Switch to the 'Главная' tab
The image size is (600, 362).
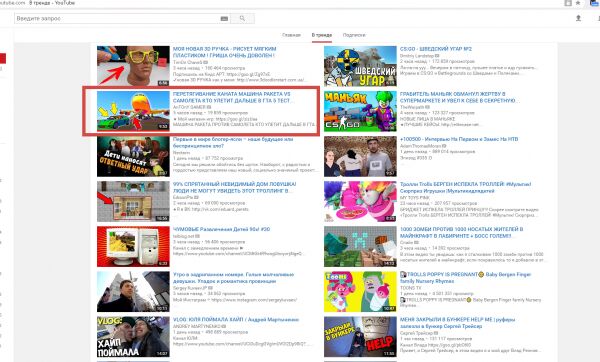click(x=292, y=35)
